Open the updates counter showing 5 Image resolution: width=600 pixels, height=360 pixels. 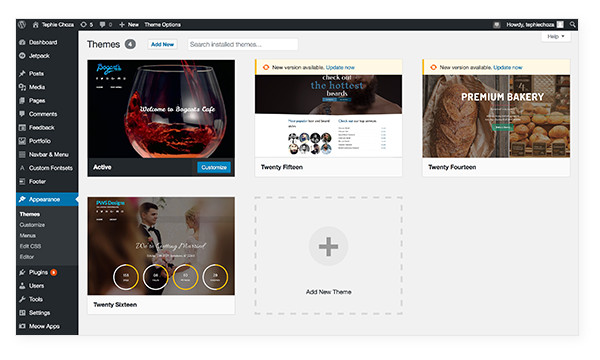click(x=86, y=24)
